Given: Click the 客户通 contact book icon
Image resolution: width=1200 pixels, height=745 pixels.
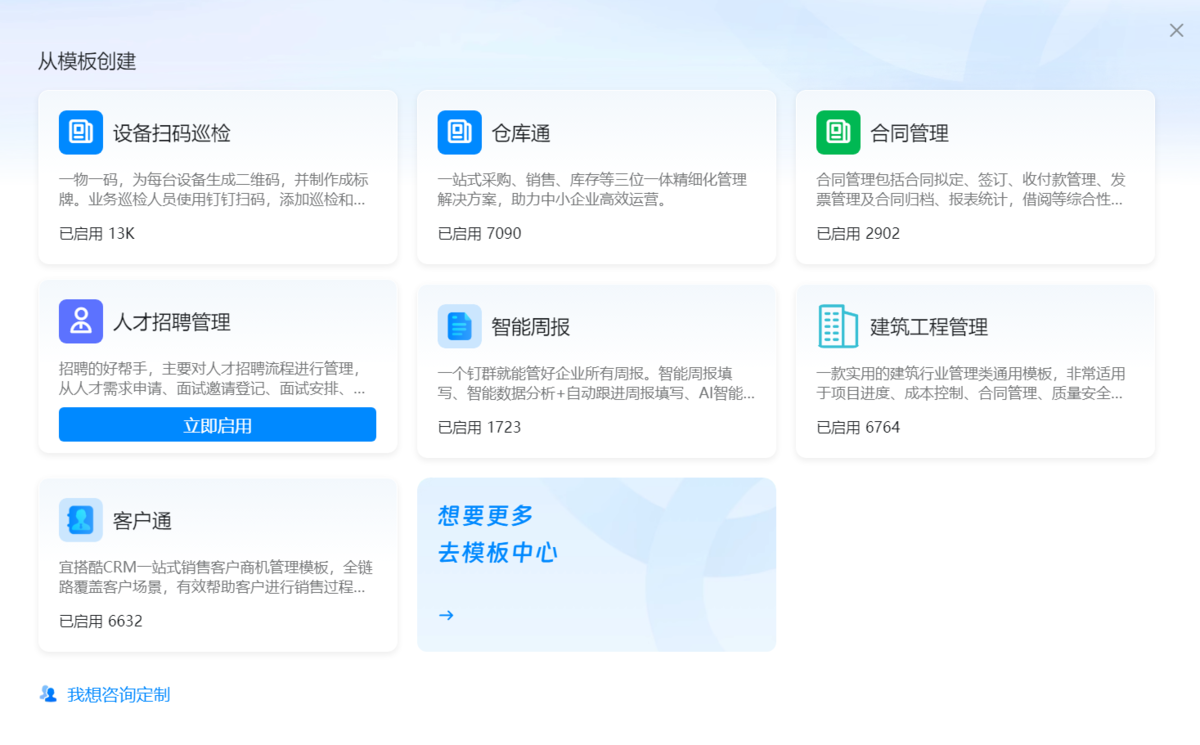Looking at the screenshot, I should 81,520.
